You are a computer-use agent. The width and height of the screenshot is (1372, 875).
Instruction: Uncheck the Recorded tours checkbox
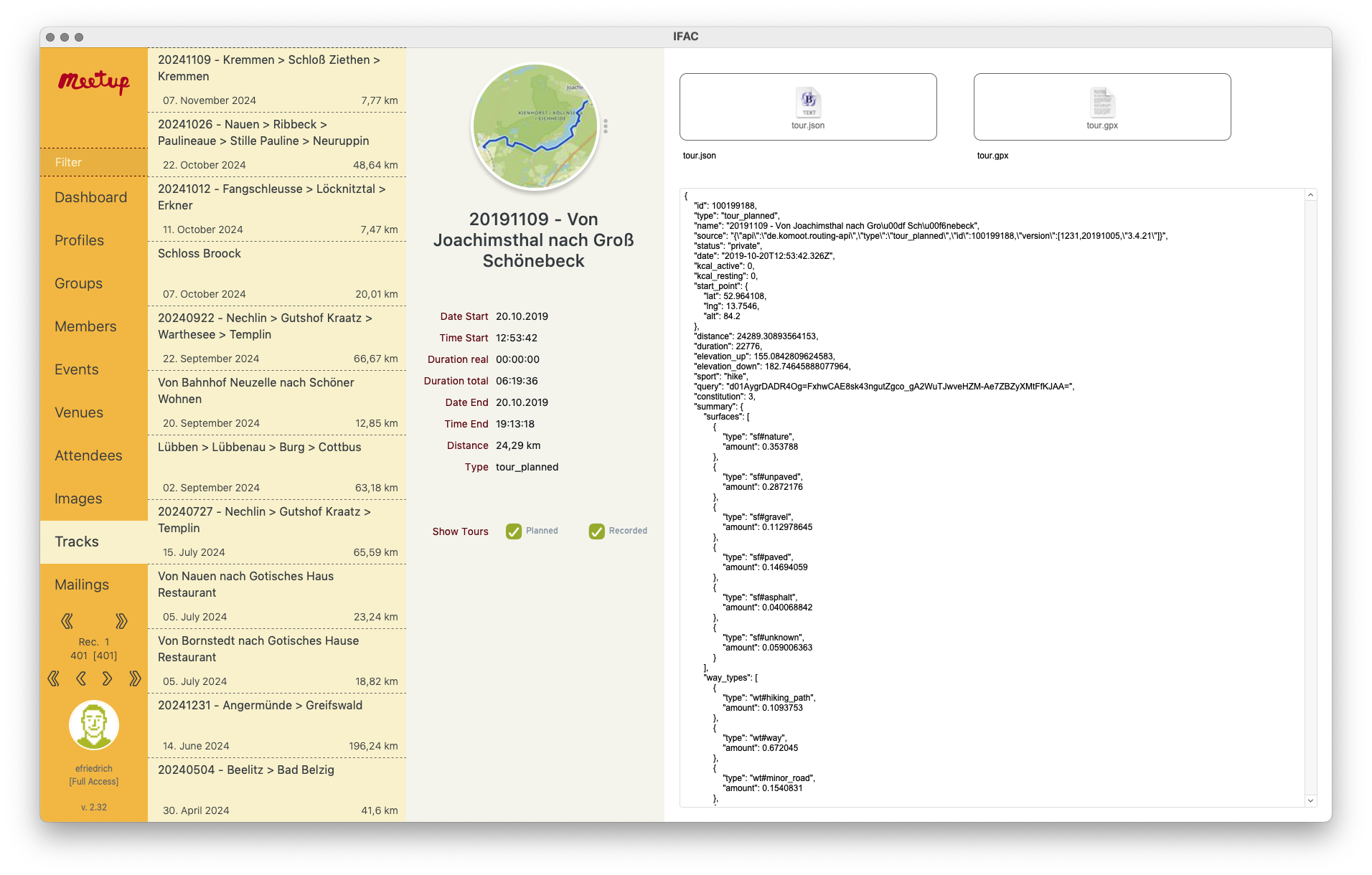(x=597, y=531)
